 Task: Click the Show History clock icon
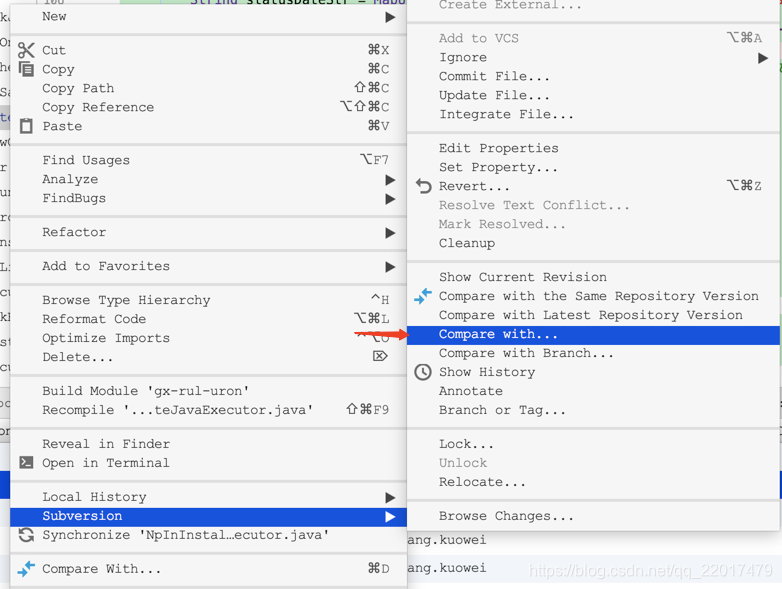tap(423, 372)
